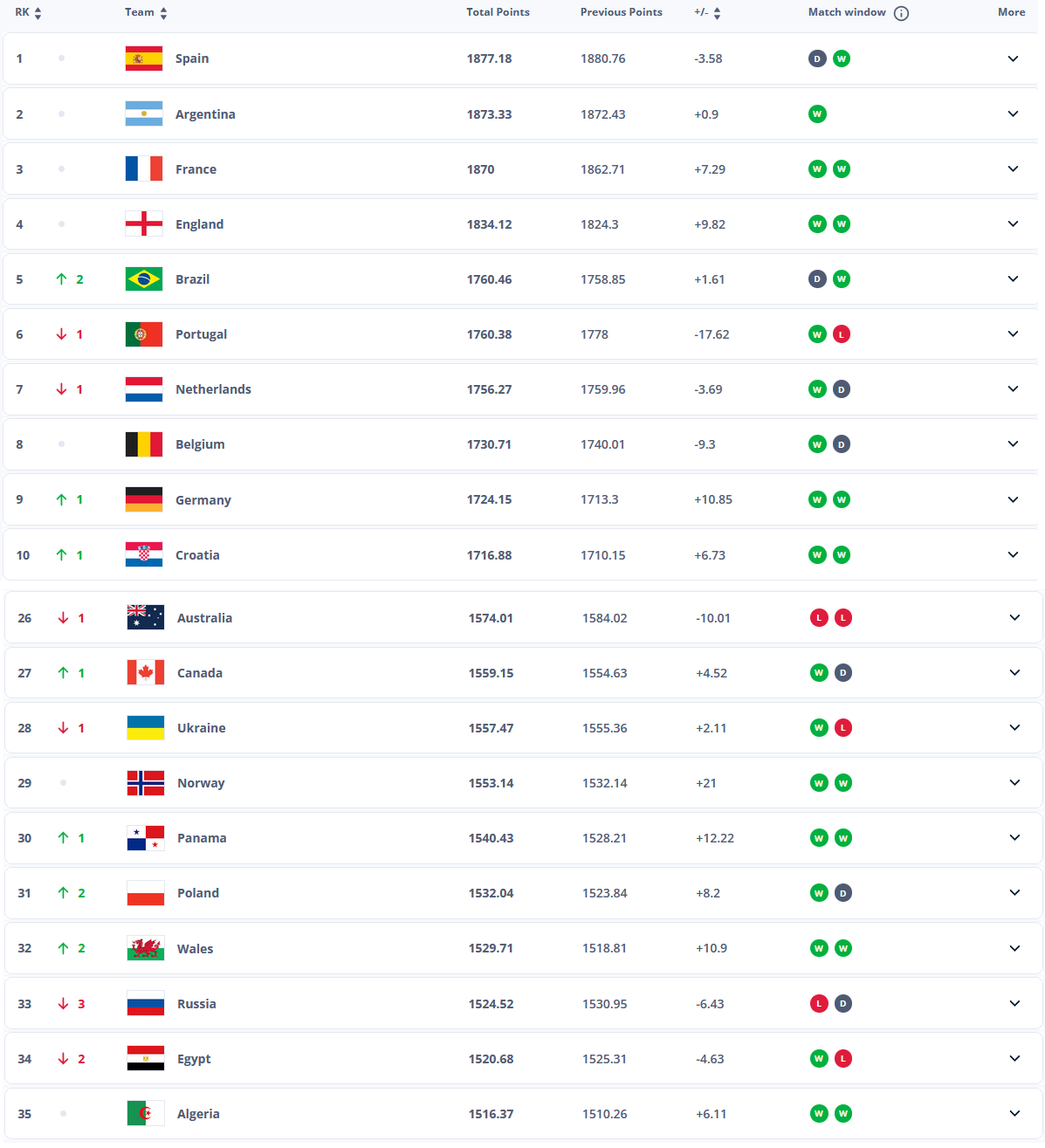Click Argentina's green win result badge

point(817,114)
